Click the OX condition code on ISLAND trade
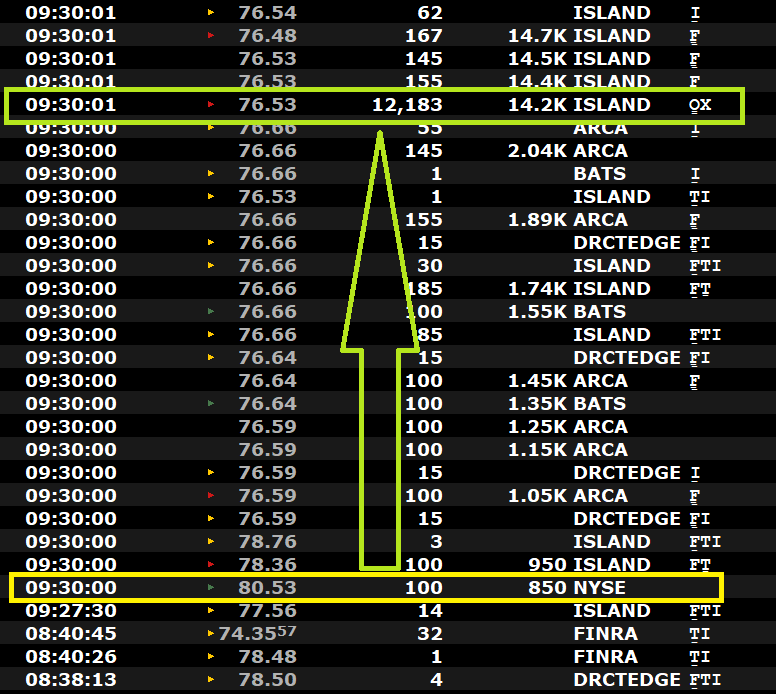This screenshot has width=776, height=694. point(700,105)
